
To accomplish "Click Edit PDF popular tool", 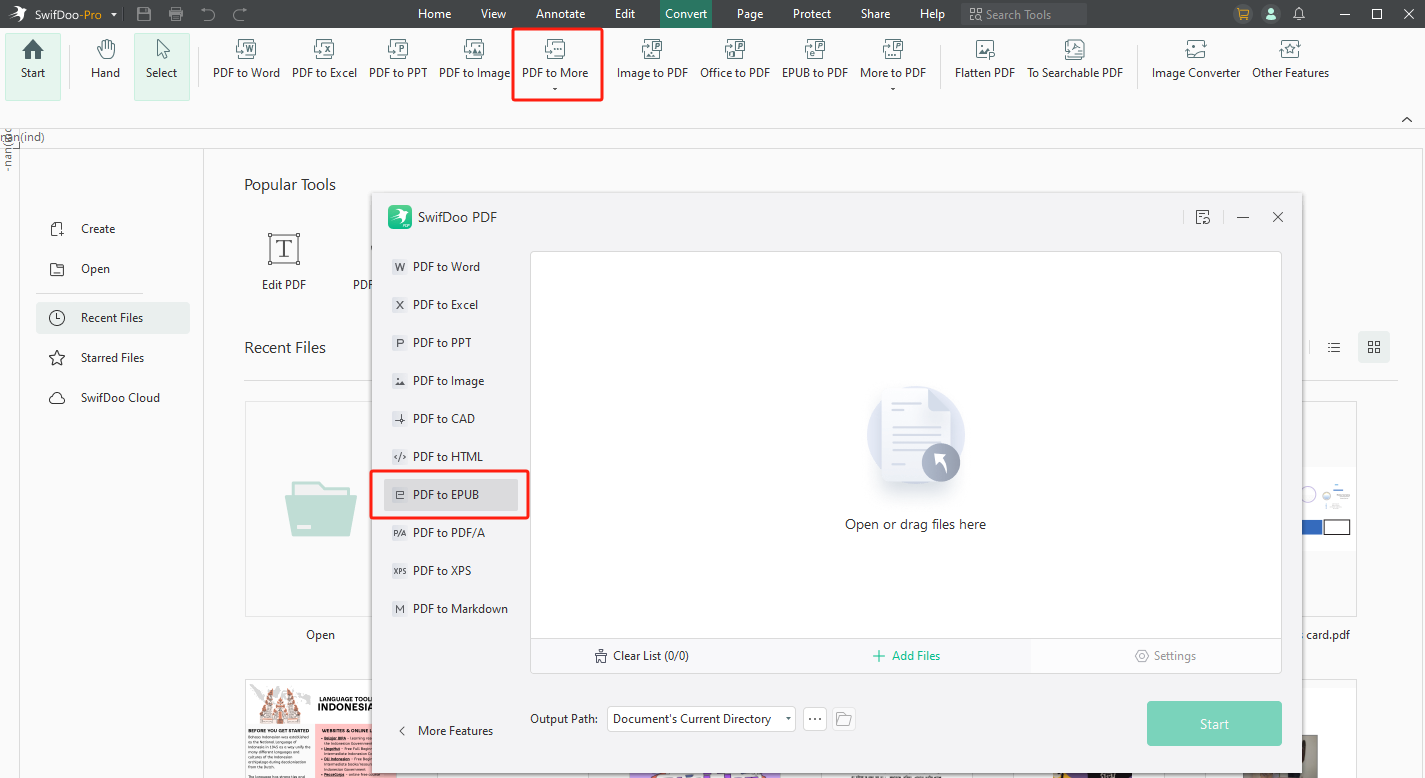I will point(284,261).
